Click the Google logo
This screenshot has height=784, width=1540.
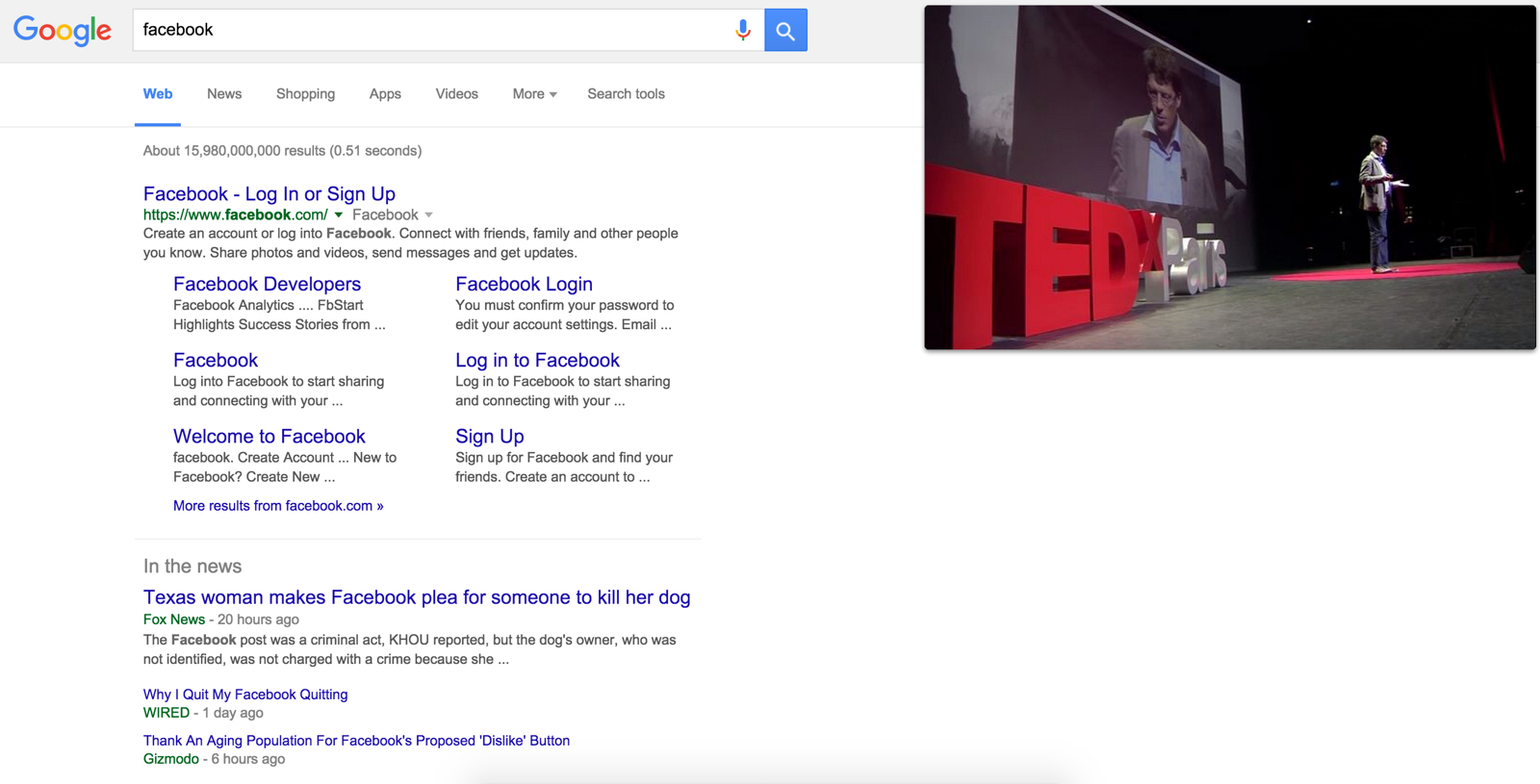click(63, 31)
